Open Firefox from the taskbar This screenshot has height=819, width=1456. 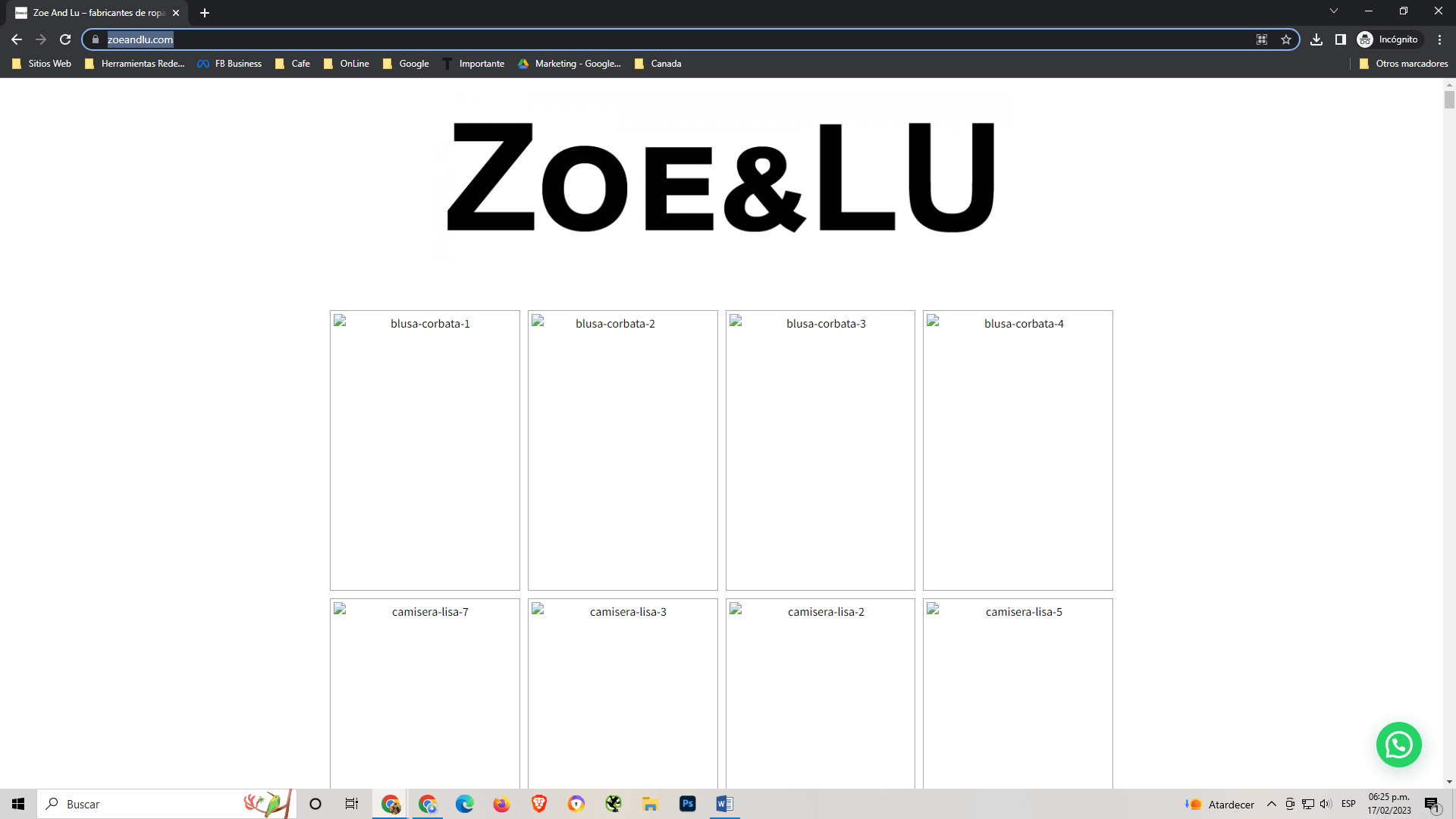click(x=502, y=804)
